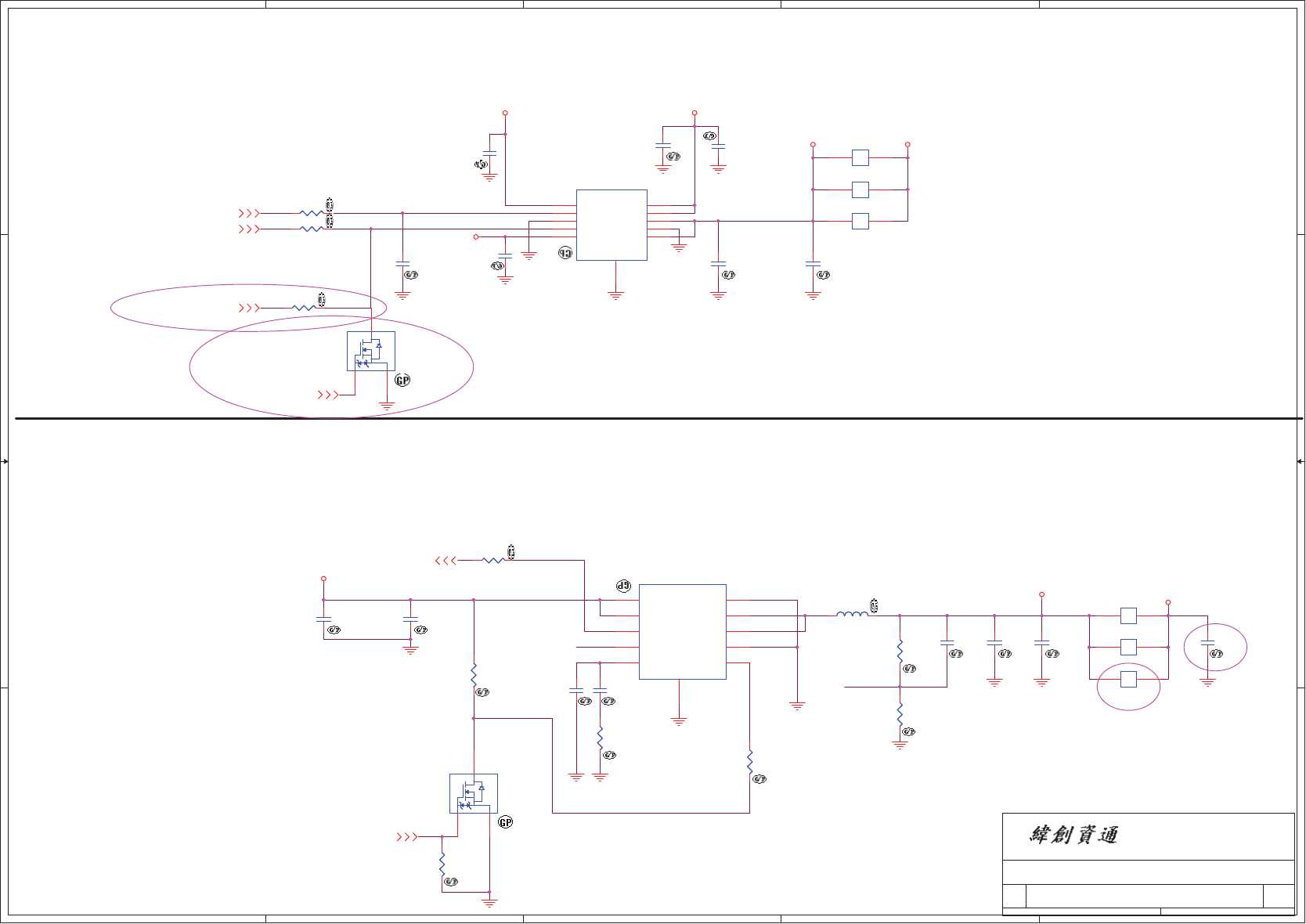Click the ground symbol under the upper IC block
Image resolution: width=1306 pixels, height=924 pixels.
pyautogui.click(x=615, y=295)
